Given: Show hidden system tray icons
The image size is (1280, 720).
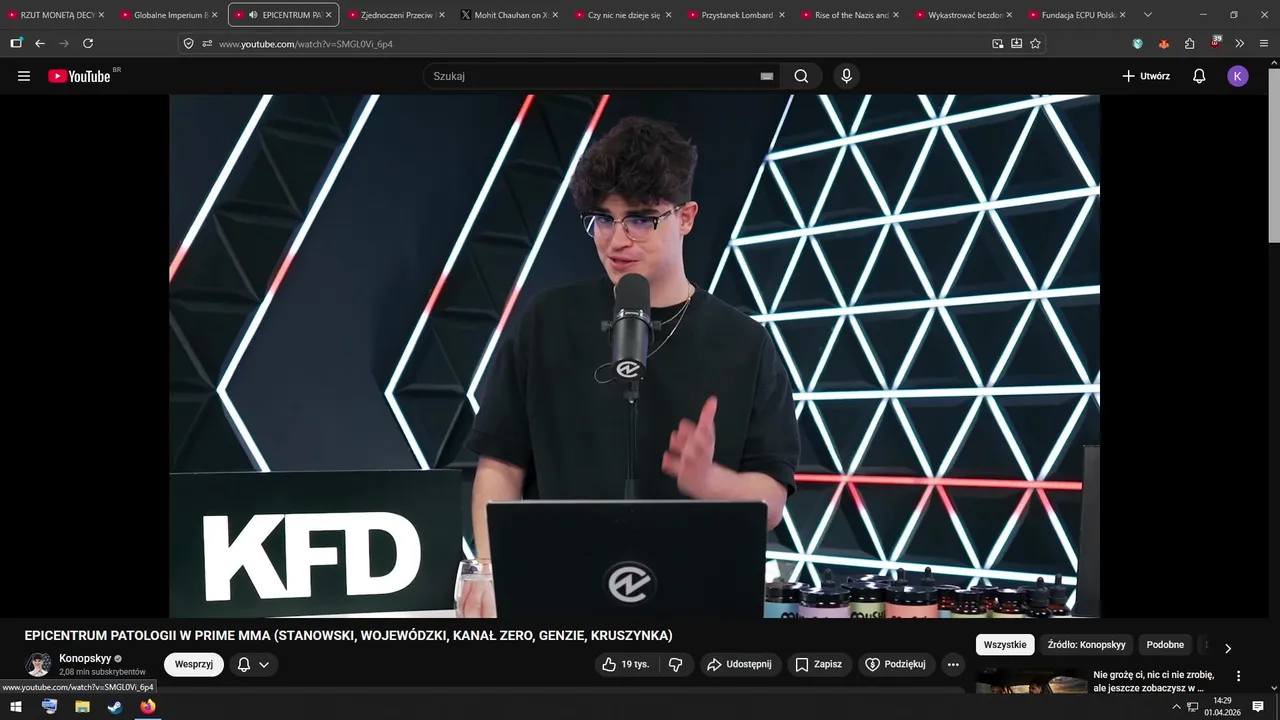Looking at the screenshot, I should (1176, 707).
